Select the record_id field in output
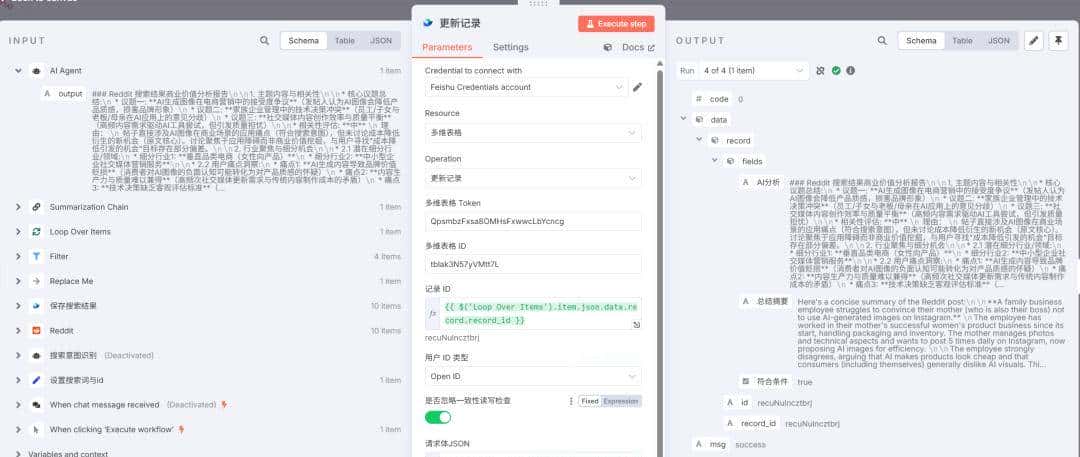Screen dimensions: 1080x457 click(752, 423)
